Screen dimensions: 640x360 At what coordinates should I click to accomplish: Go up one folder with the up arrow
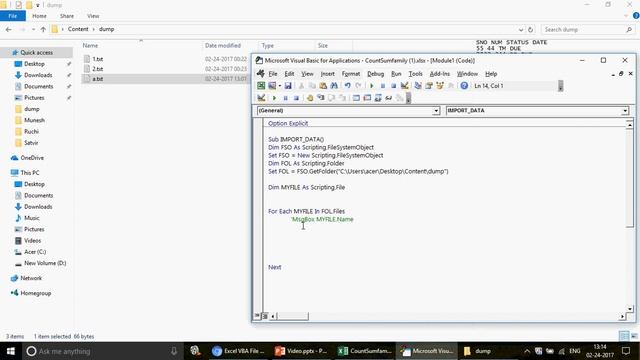(43, 29)
